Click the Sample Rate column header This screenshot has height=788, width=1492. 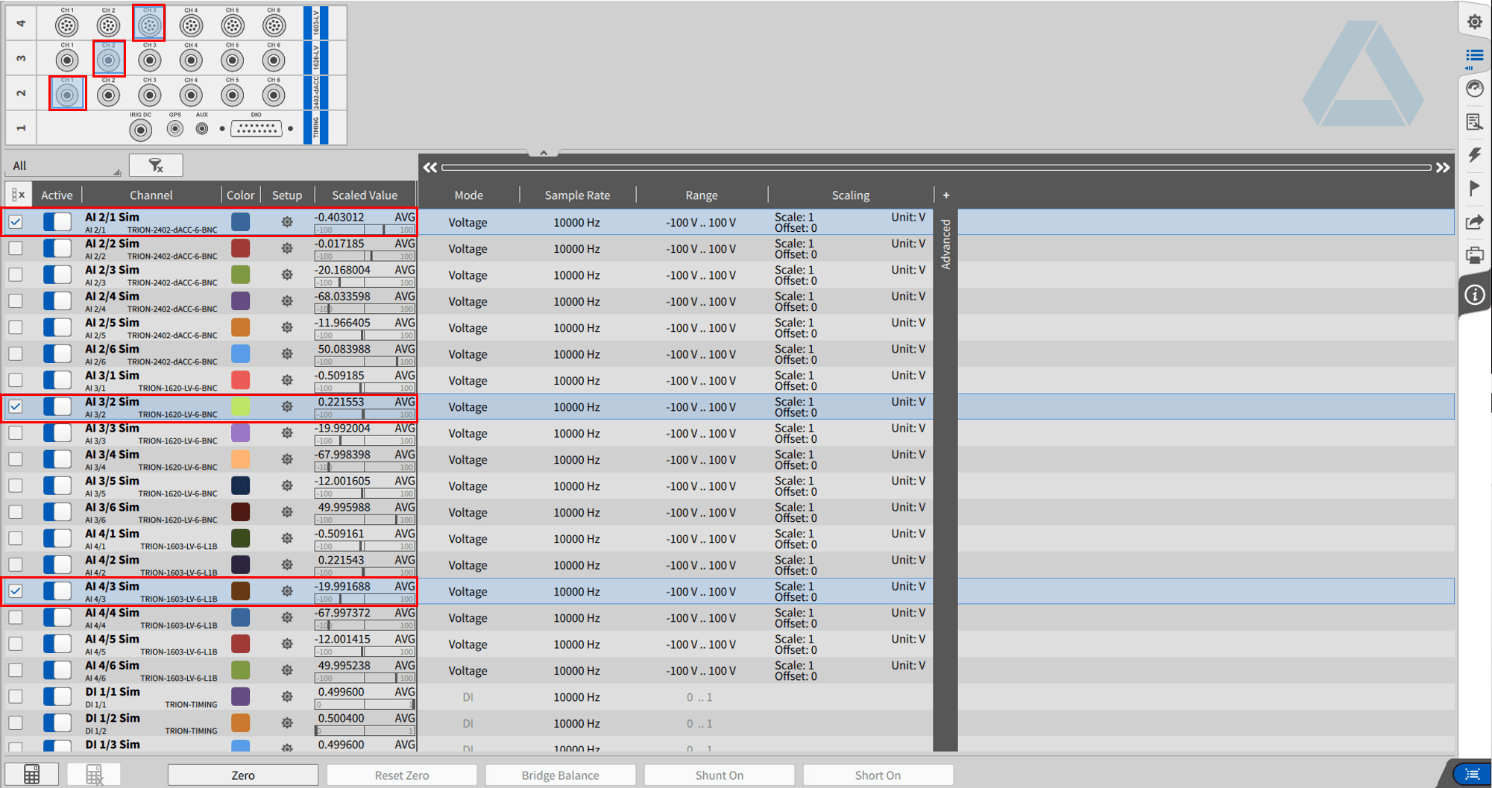point(577,196)
